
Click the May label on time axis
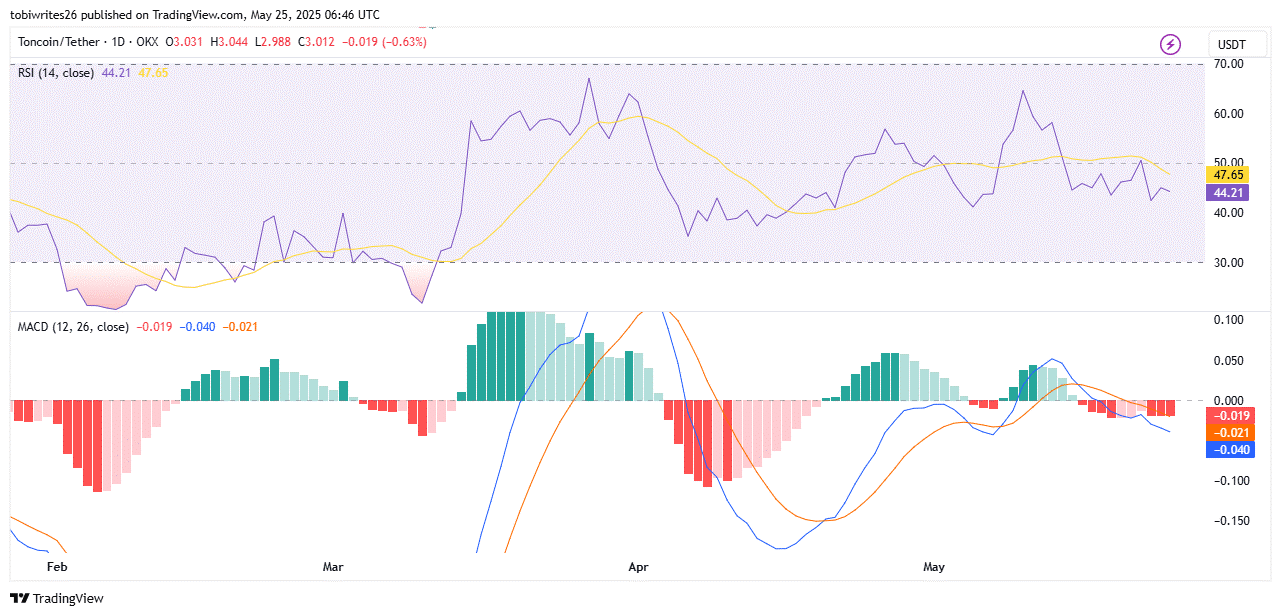933,567
